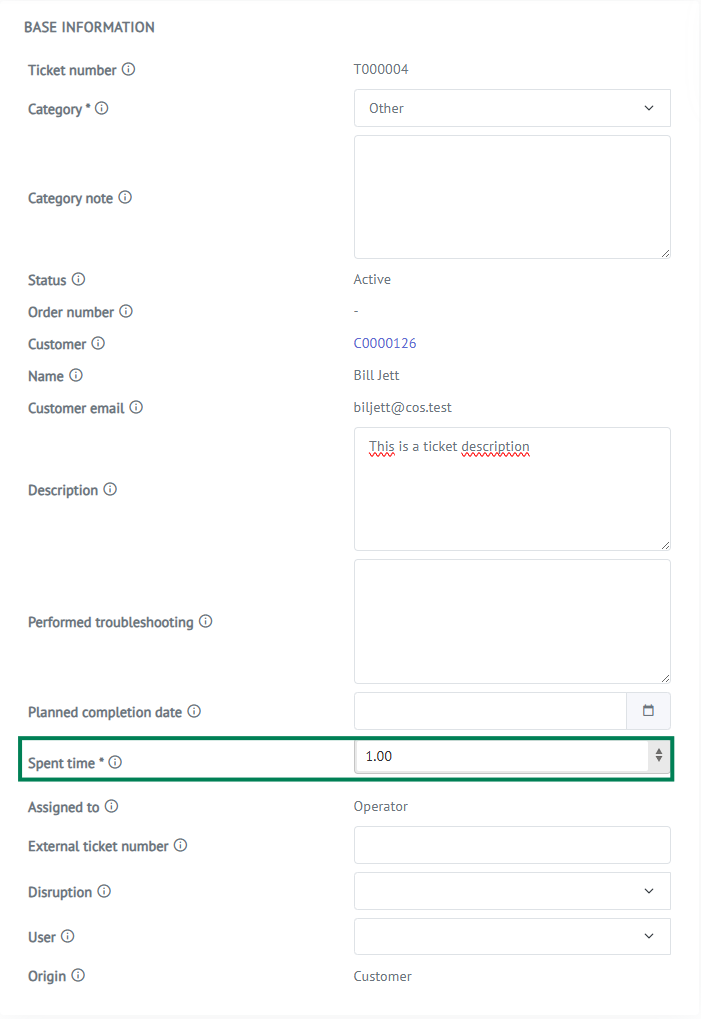Click the Spent time stepper arrows
This screenshot has height=1019, width=701.
(x=659, y=755)
